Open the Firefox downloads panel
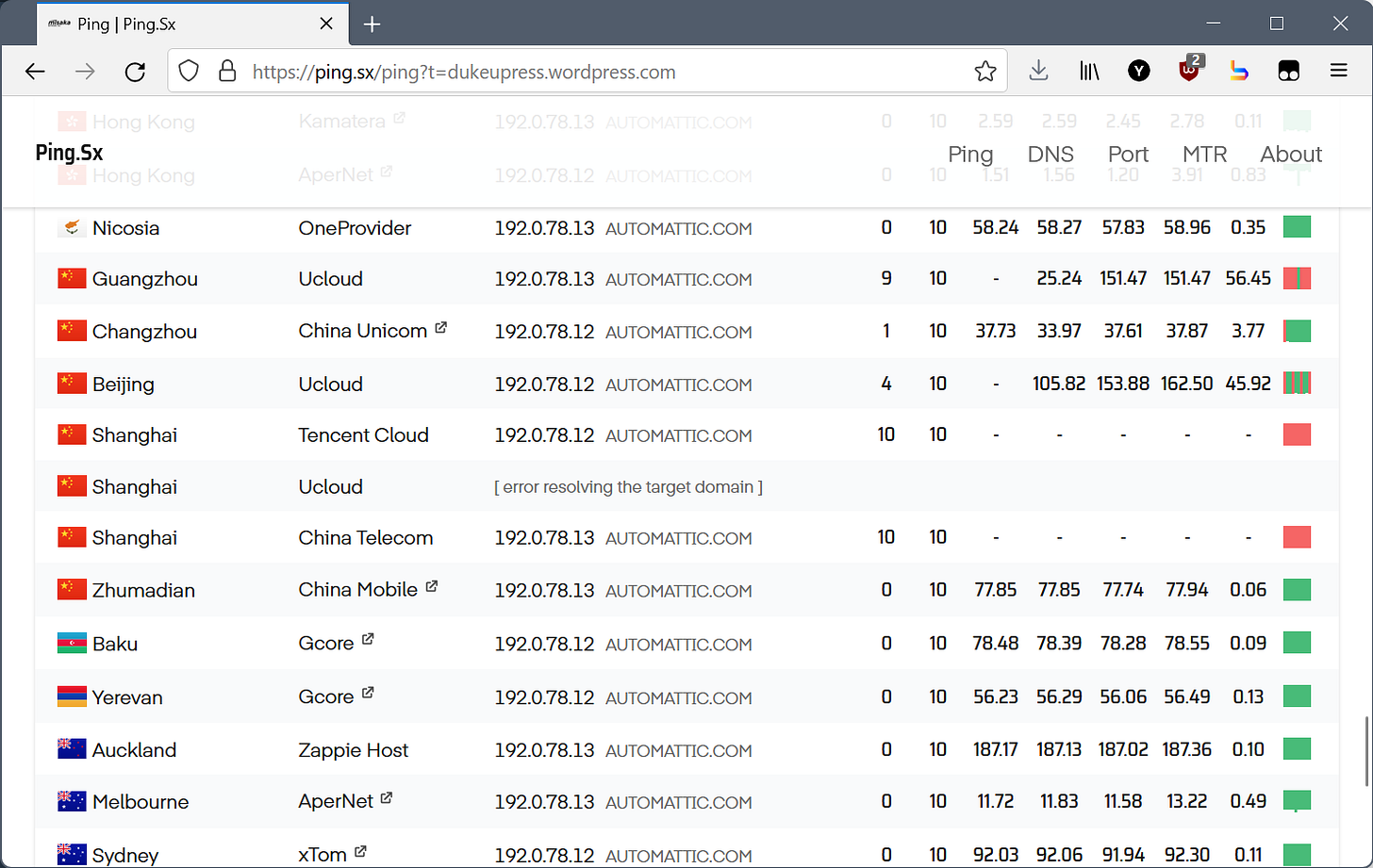The height and width of the screenshot is (868, 1373). tap(1038, 72)
